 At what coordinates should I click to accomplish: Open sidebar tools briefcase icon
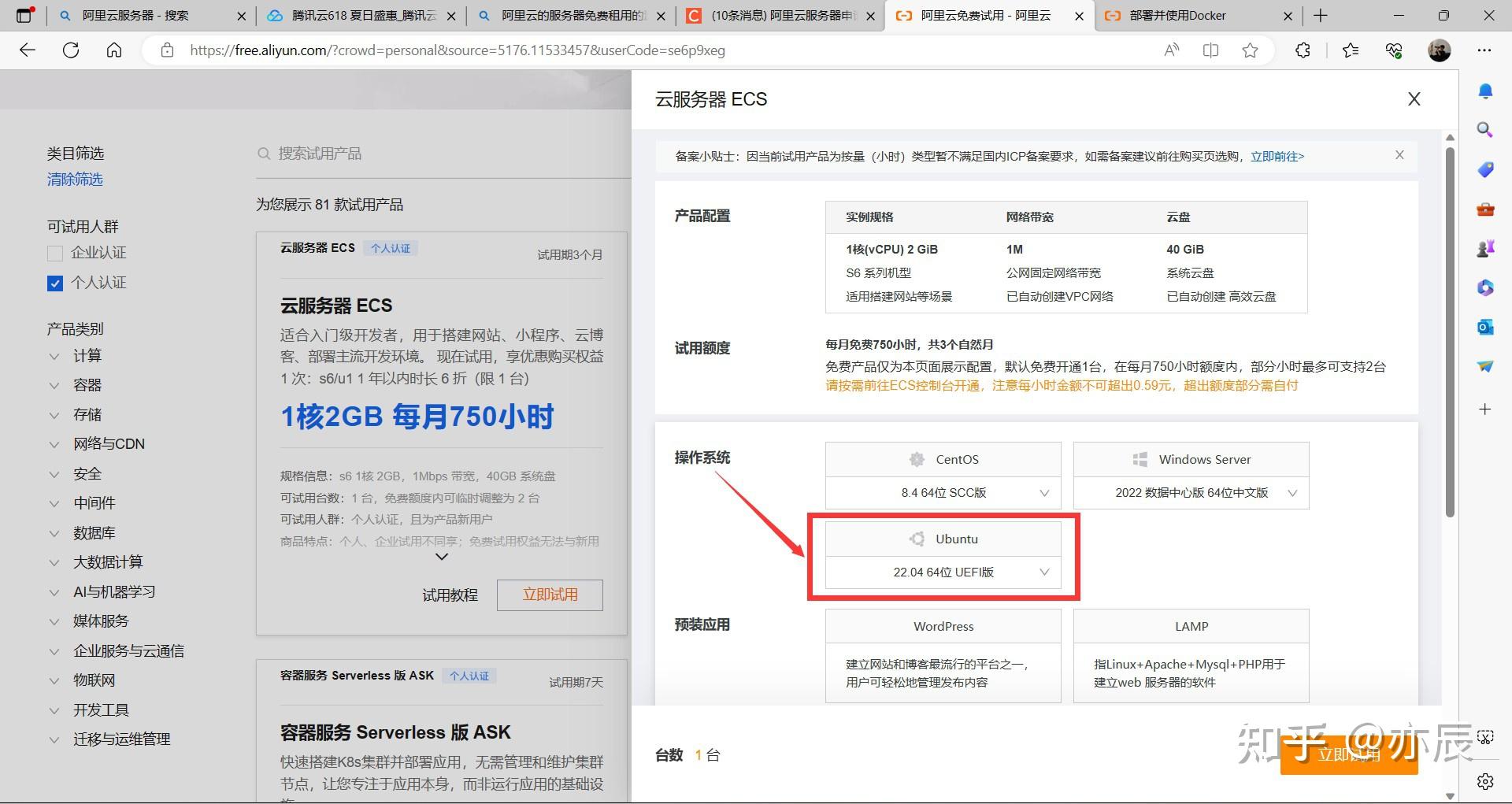tap(1485, 209)
